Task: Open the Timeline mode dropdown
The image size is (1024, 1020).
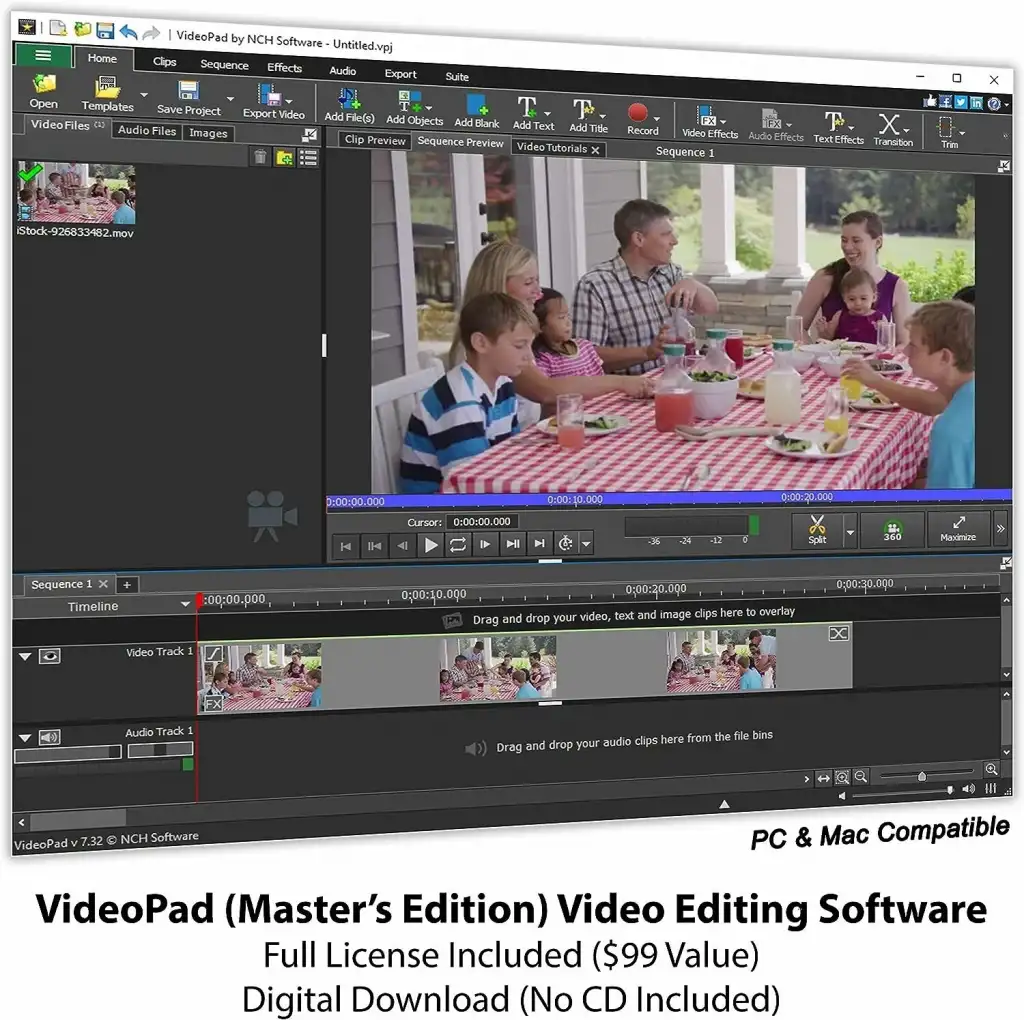Action: (185, 604)
